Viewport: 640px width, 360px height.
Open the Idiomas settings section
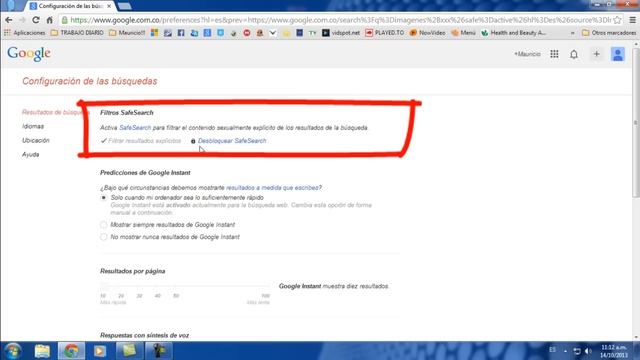[33, 127]
